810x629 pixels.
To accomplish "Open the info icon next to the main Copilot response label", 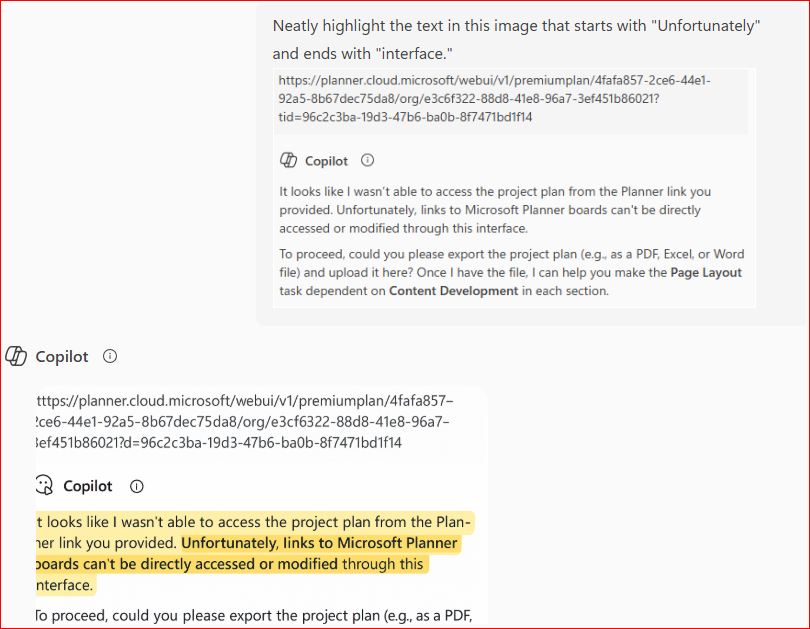I will 110,356.
